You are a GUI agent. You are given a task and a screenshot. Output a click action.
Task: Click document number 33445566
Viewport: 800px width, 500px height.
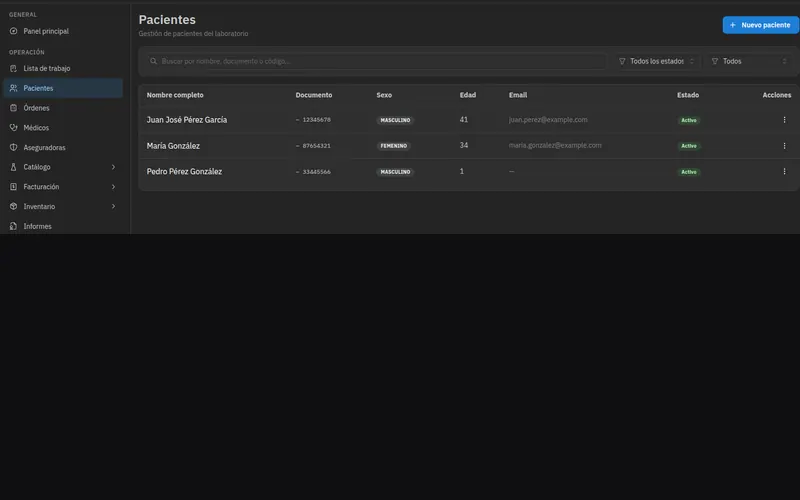pos(316,172)
